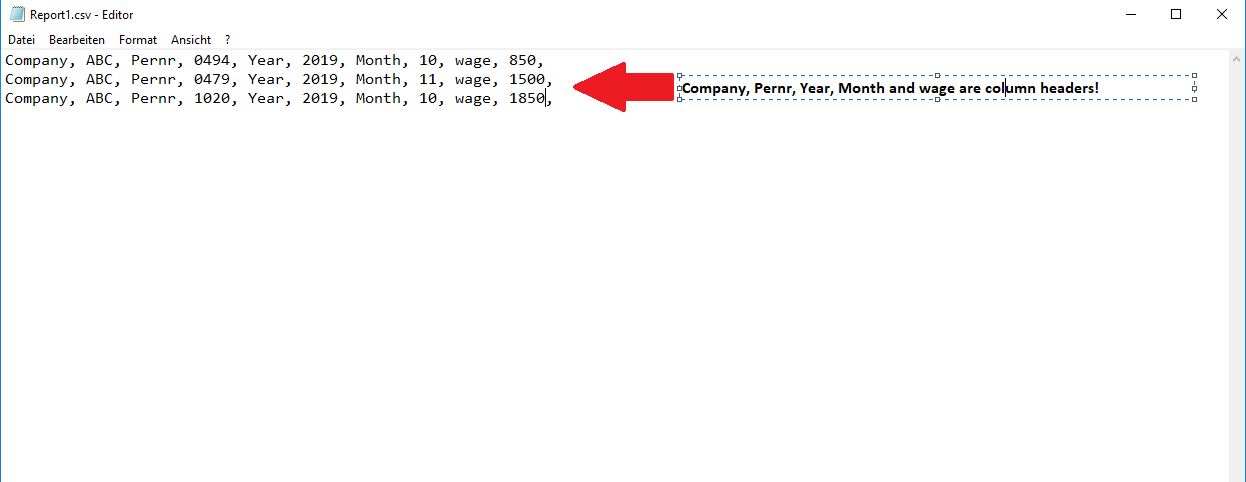Click the Report1.csv - Editor window title
Image resolution: width=1246 pixels, height=482 pixels.
click(x=82, y=15)
